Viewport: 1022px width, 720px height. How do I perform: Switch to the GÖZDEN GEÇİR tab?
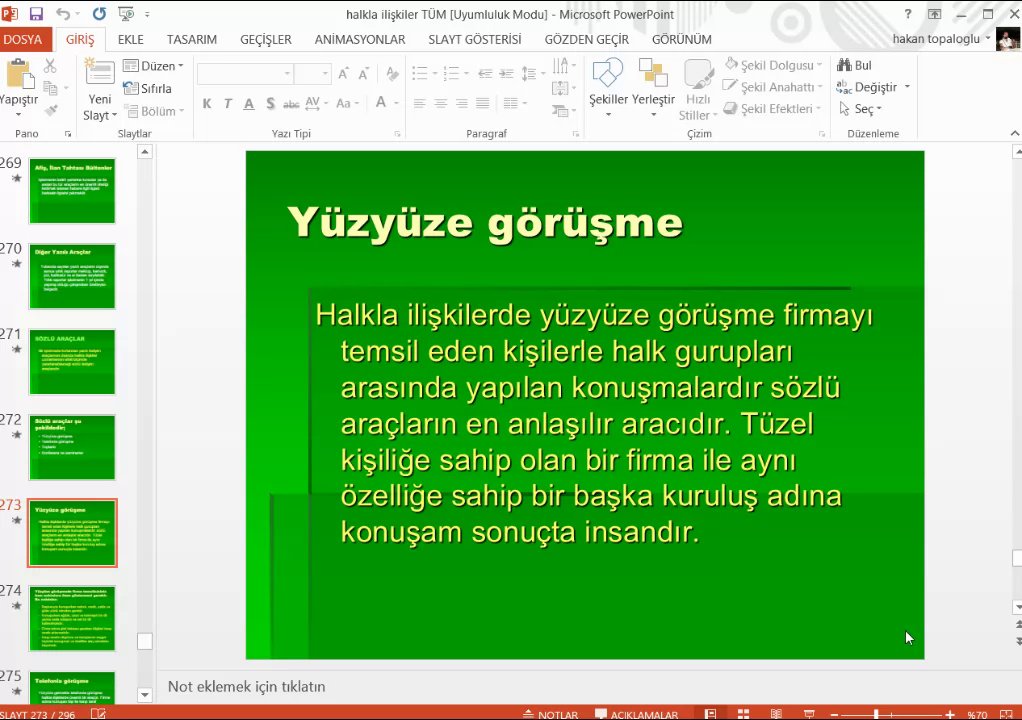(587, 40)
